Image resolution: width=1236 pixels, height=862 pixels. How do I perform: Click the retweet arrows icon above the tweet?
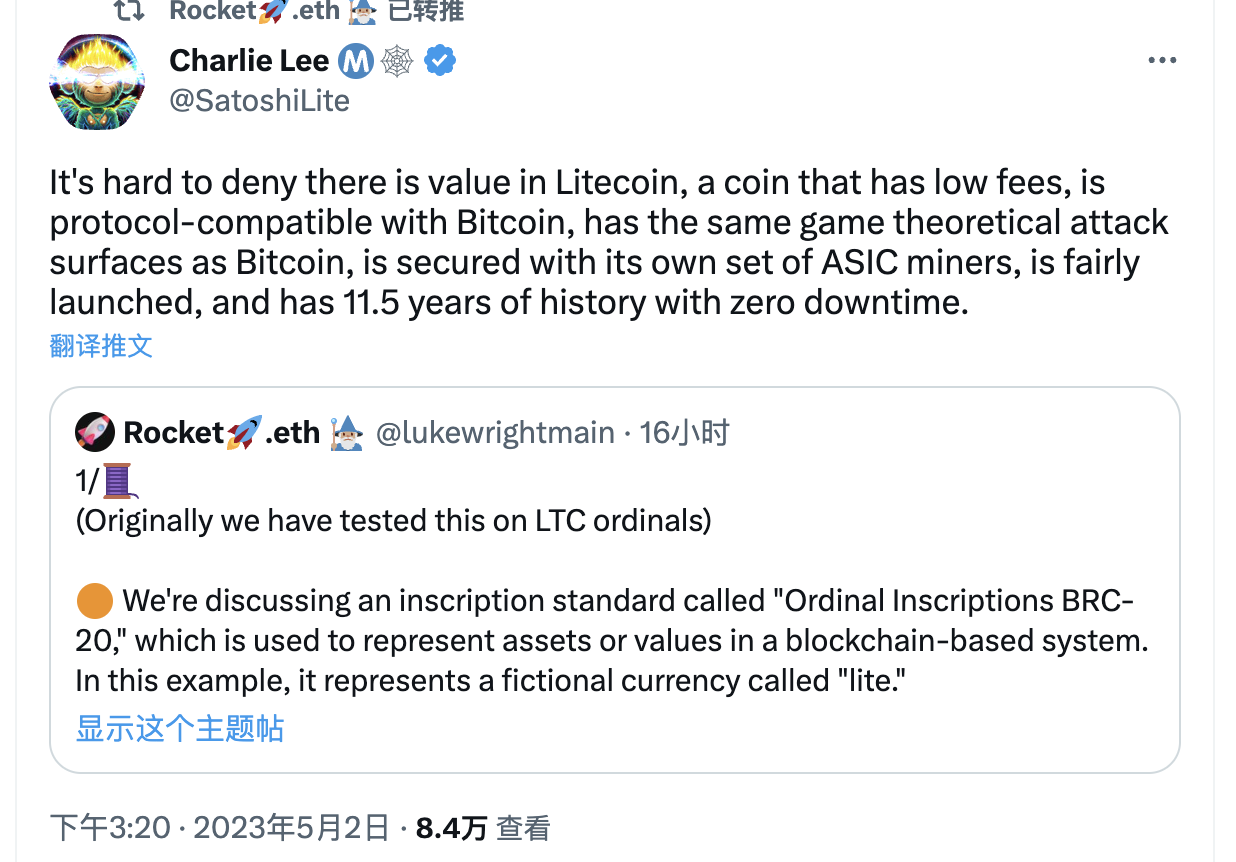(127, 11)
